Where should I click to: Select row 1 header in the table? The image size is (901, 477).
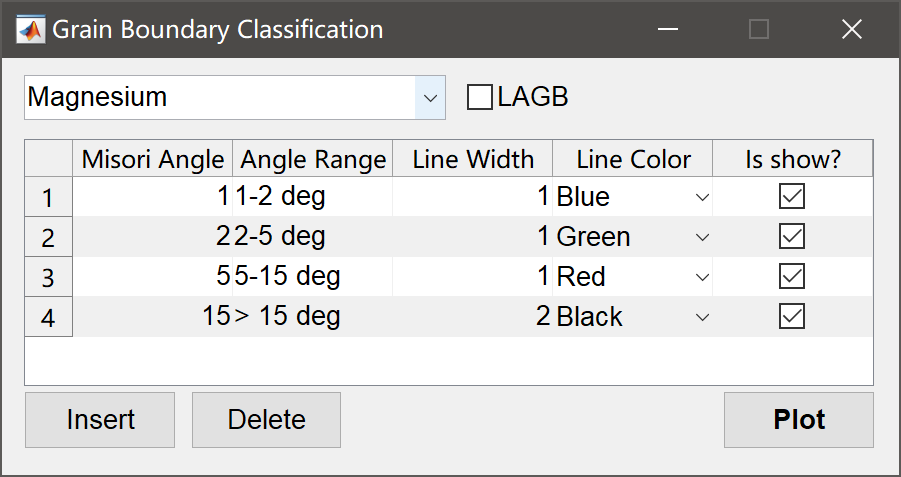[x=48, y=198]
